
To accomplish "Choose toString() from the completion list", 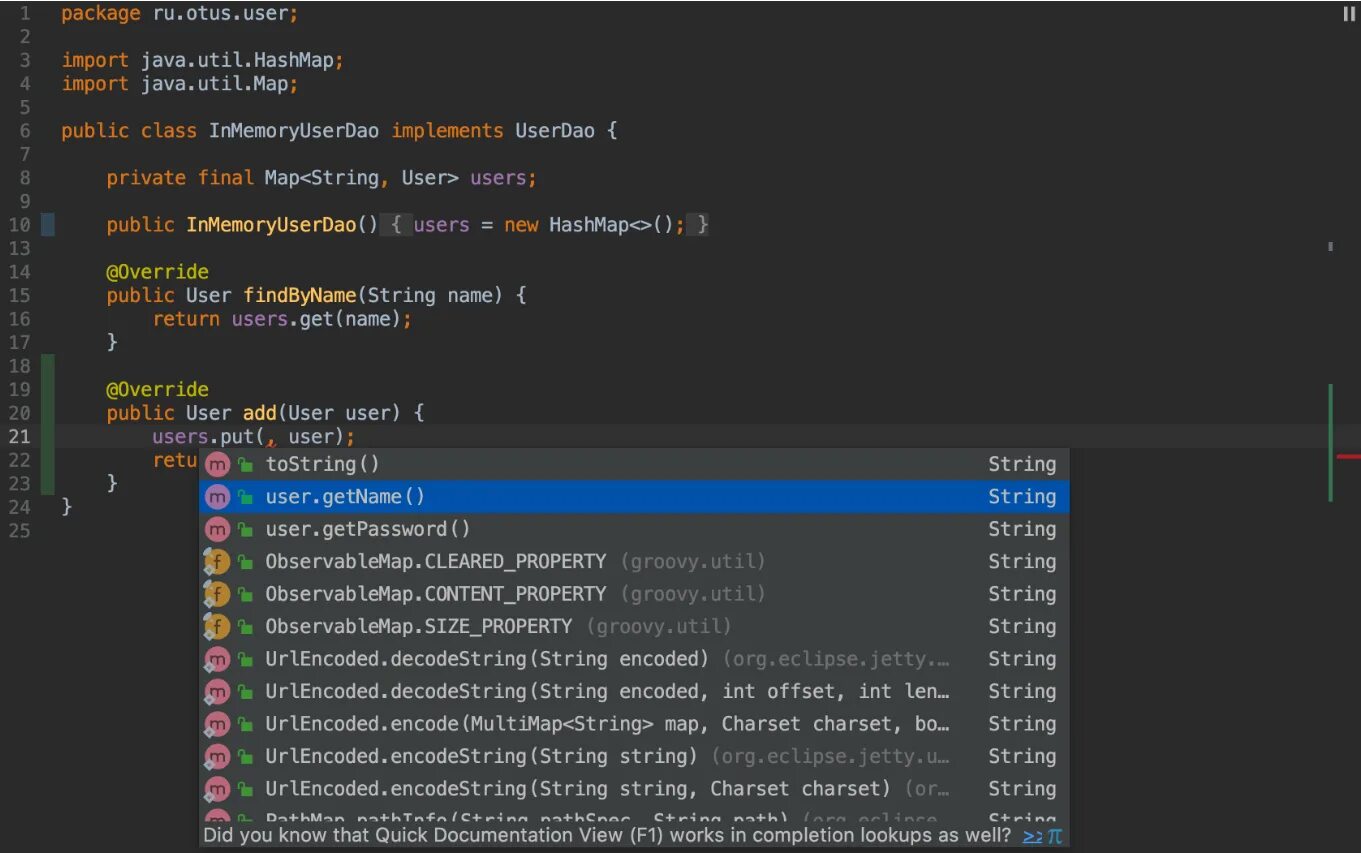I will tap(634, 464).
